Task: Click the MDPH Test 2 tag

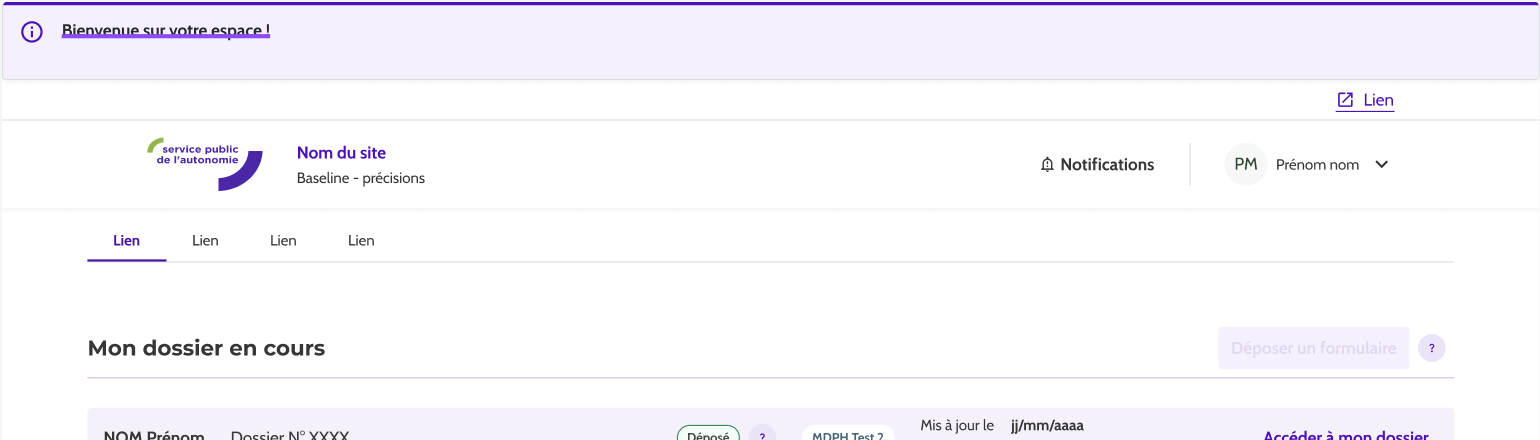Action: (x=847, y=434)
